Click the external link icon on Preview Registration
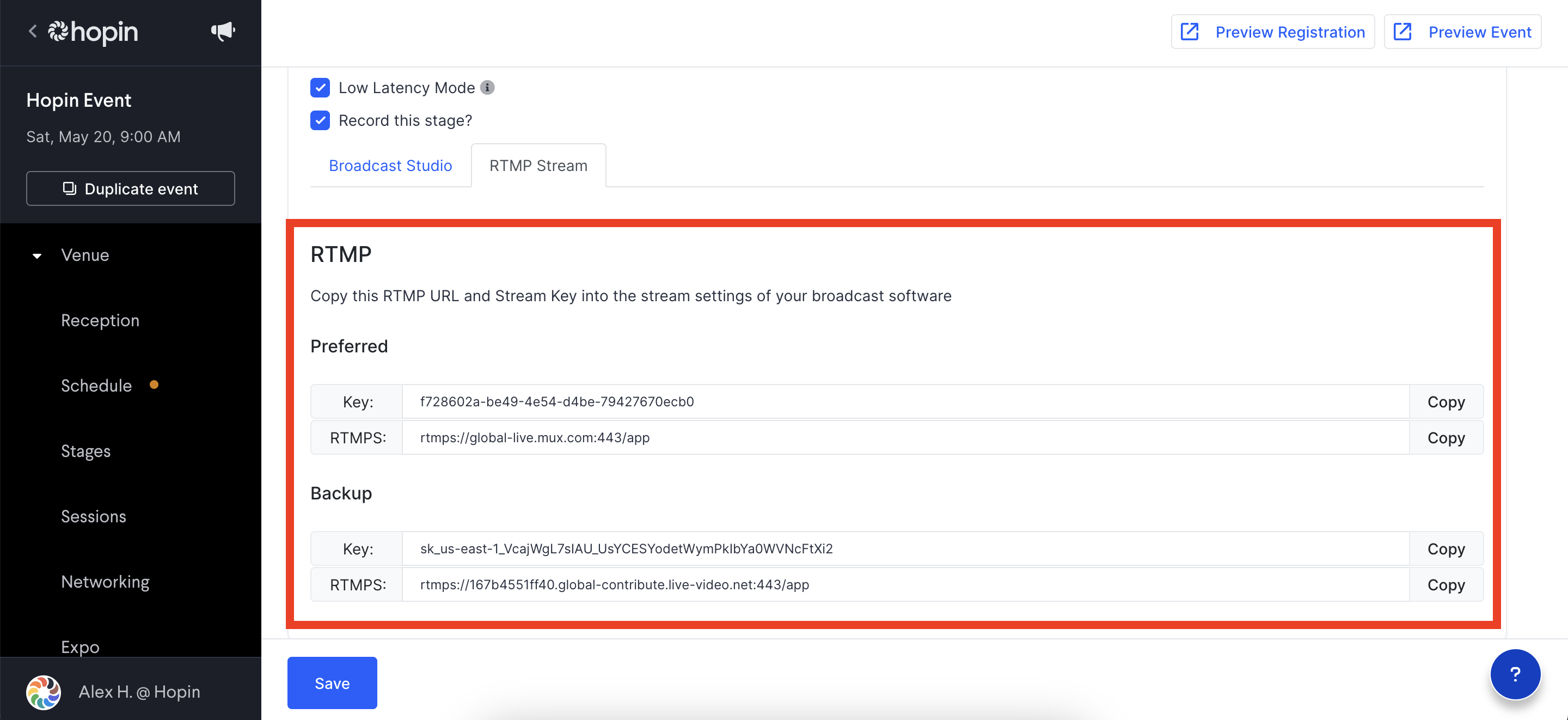This screenshot has height=720, width=1568. click(1190, 32)
